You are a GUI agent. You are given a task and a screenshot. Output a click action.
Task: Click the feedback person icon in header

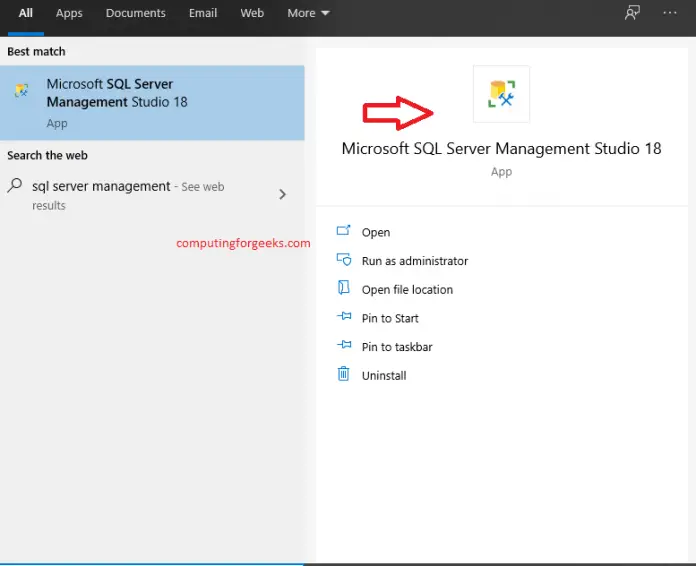pyautogui.click(x=632, y=13)
